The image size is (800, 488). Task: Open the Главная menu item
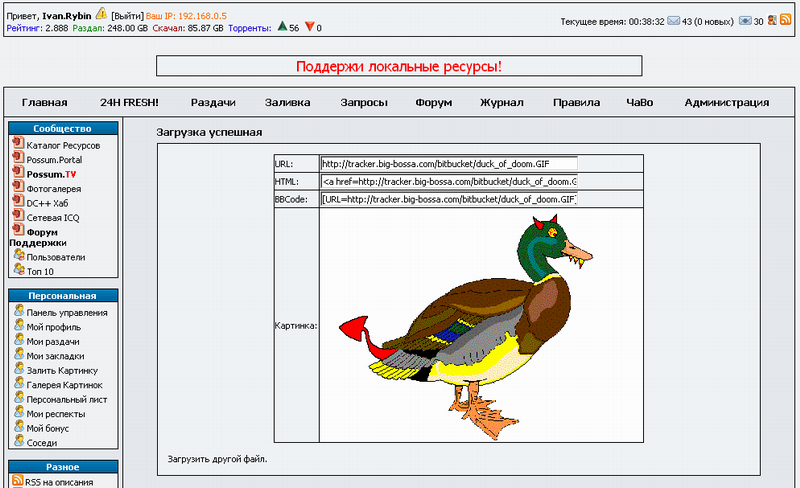[44, 103]
